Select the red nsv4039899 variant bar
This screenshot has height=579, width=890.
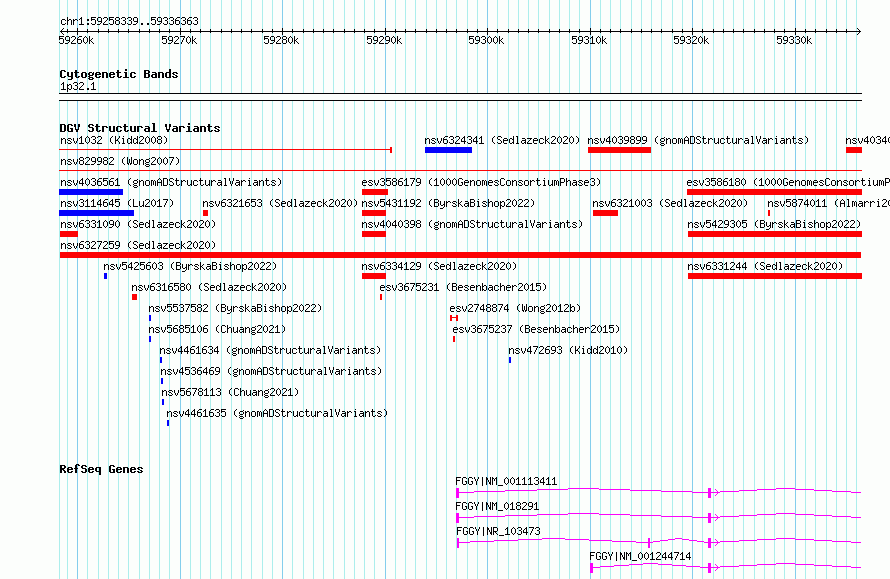tap(619, 150)
